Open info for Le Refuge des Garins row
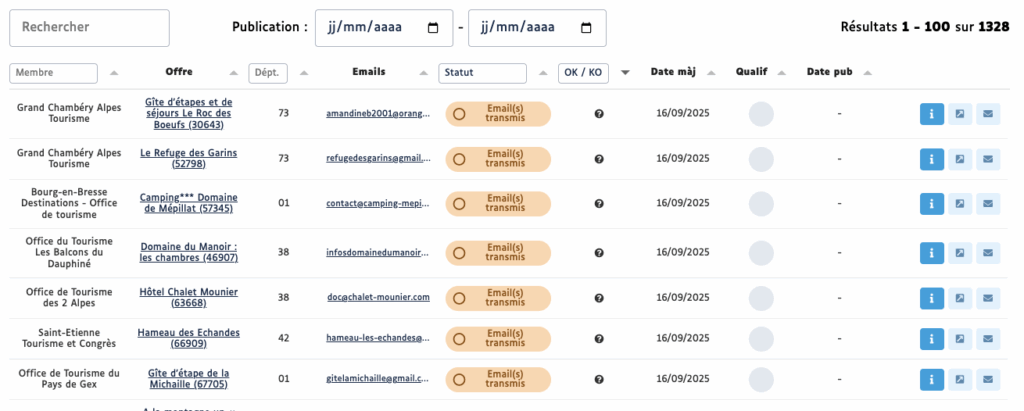Viewport: 1024px width, 411px height. click(931, 159)
